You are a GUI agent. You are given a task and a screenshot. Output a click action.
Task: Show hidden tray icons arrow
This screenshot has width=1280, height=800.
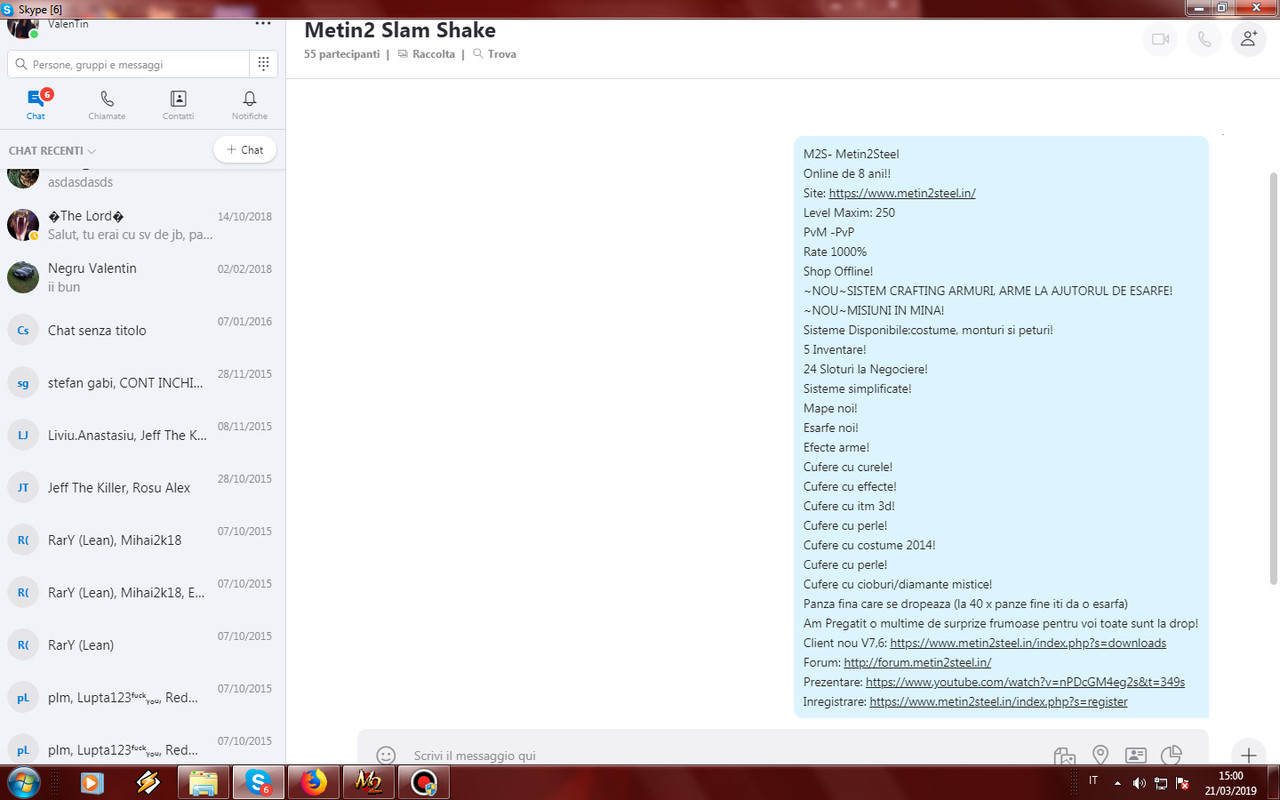(x=1116, y=782)
